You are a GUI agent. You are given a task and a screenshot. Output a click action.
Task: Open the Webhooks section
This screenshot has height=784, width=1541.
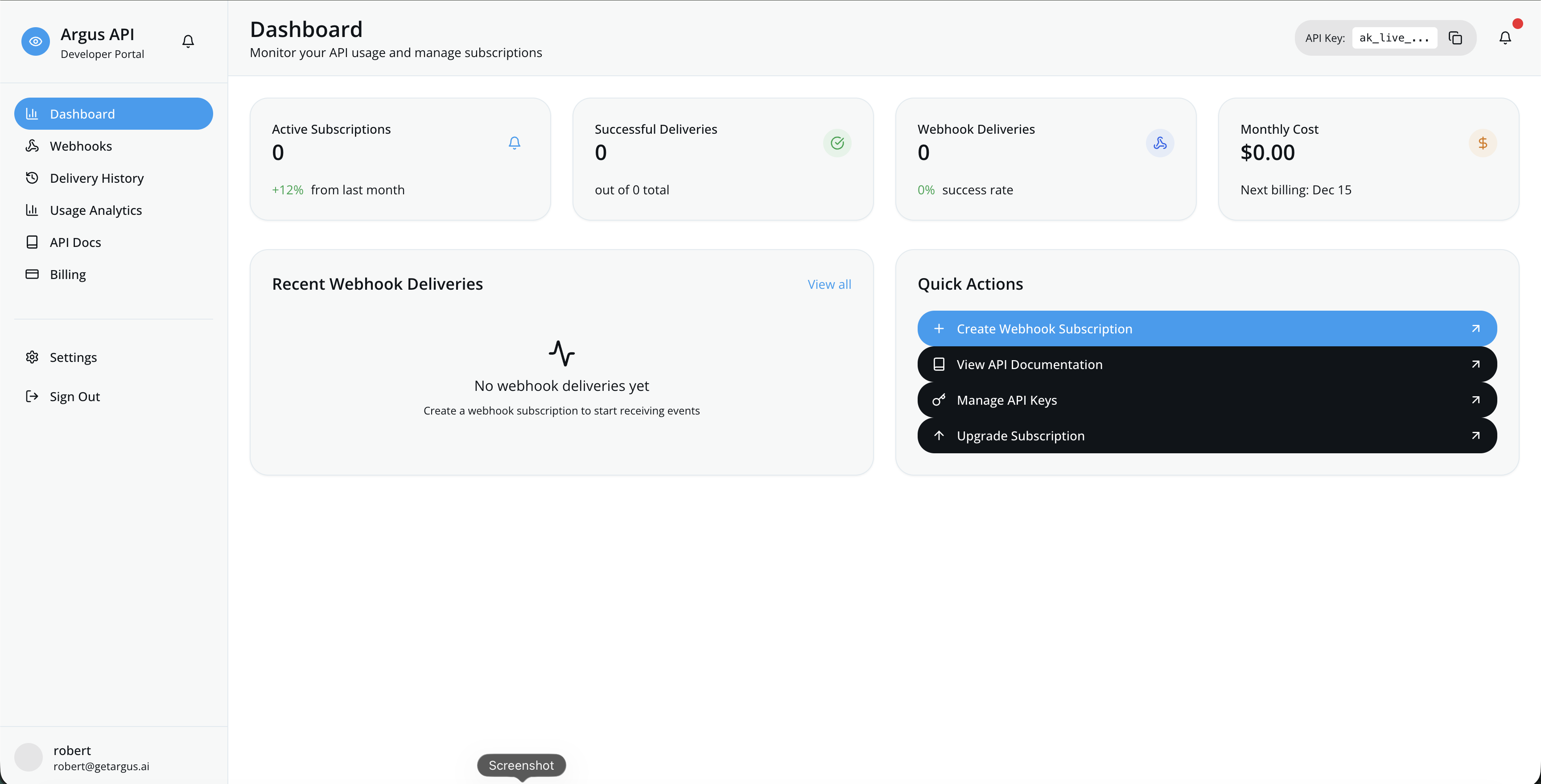click(x=80, y=145)
